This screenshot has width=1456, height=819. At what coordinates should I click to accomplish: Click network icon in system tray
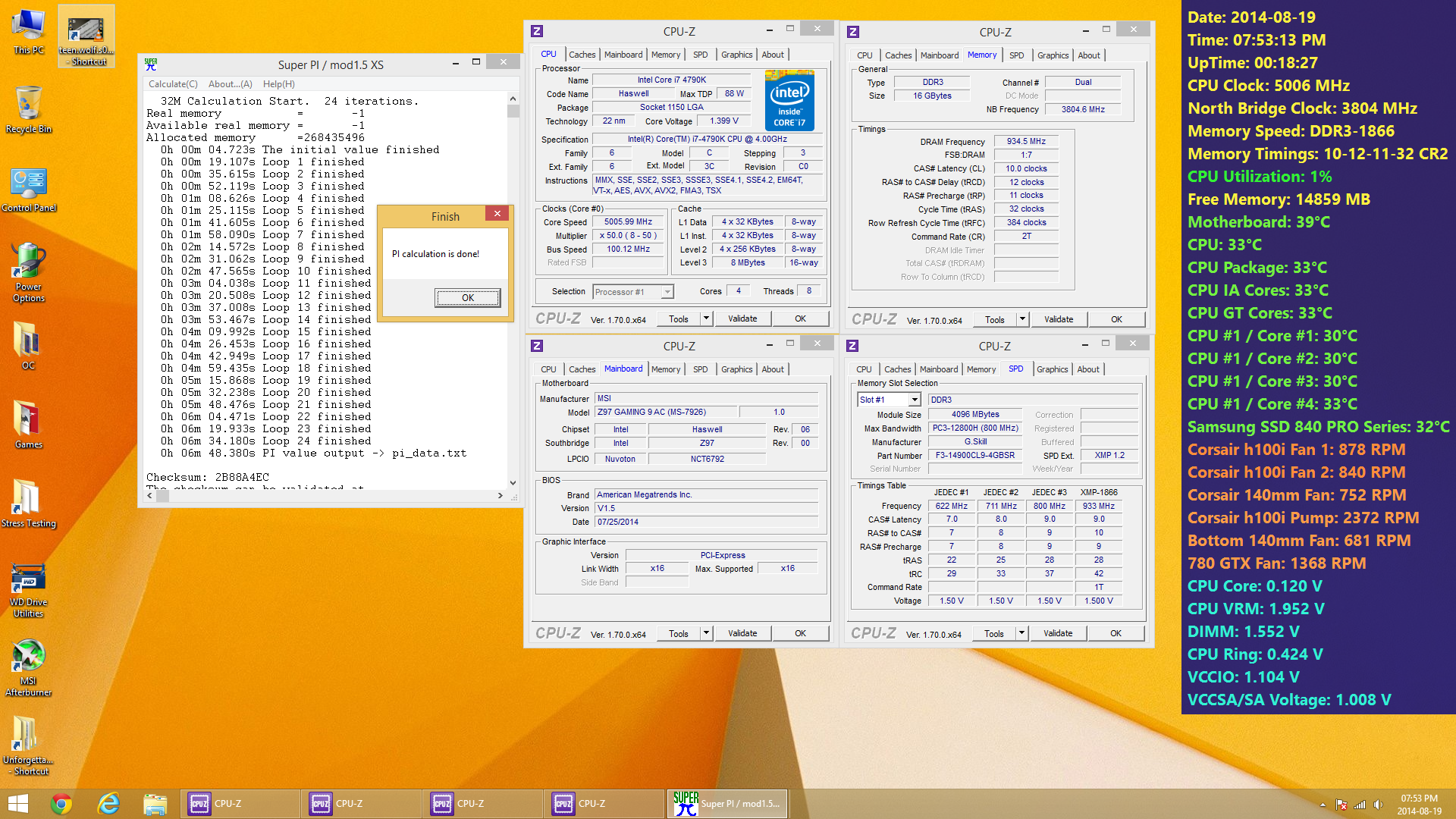coord(1360,805)
